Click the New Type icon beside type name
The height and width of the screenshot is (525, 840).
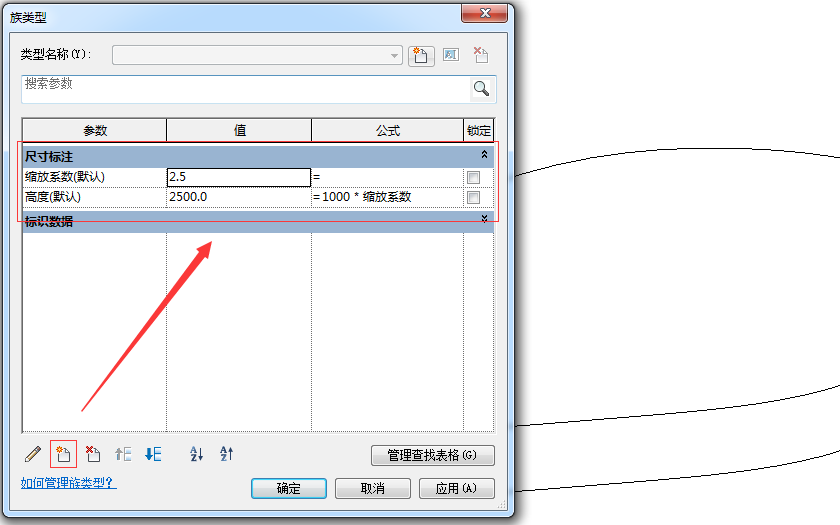coord(421,55)
